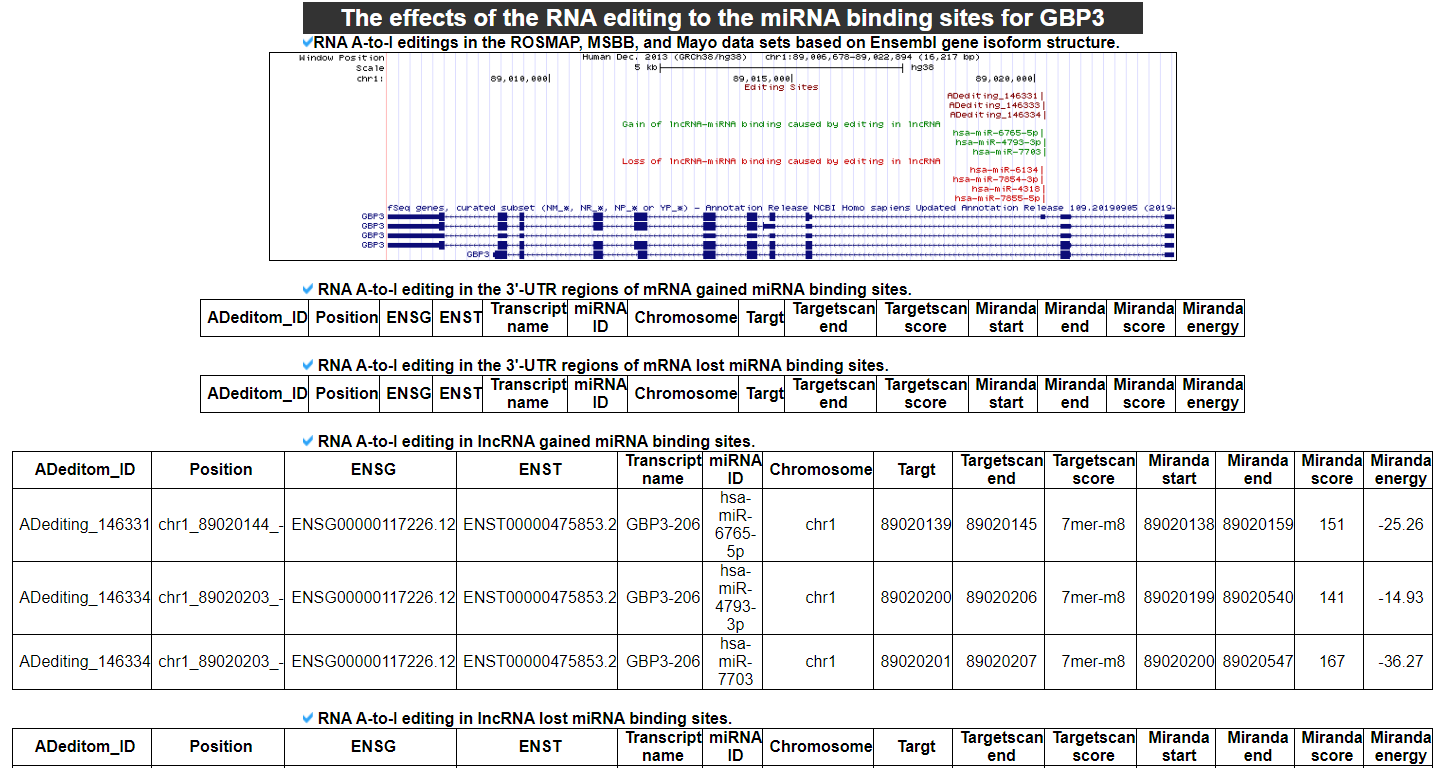The image size is (1447, 768).
Task: Click checkmark icon beside lncRNA lost heading
Action: click(307, 718)
